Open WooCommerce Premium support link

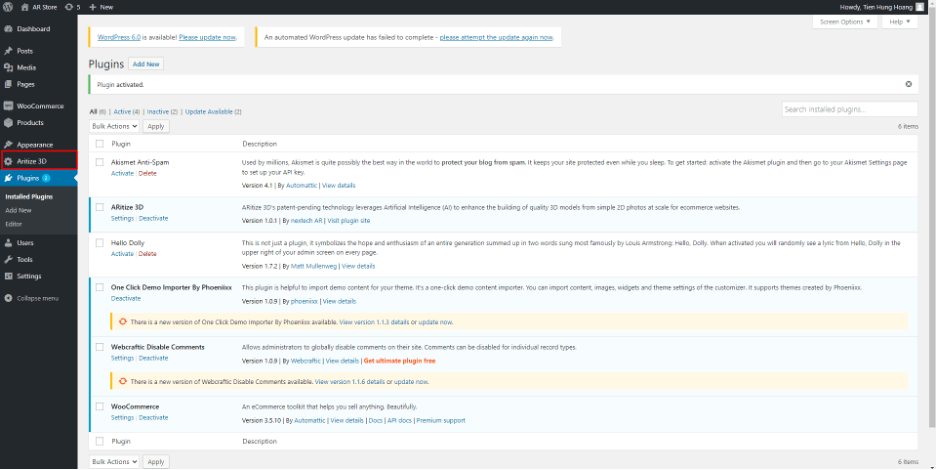click(x=441, y=420)
